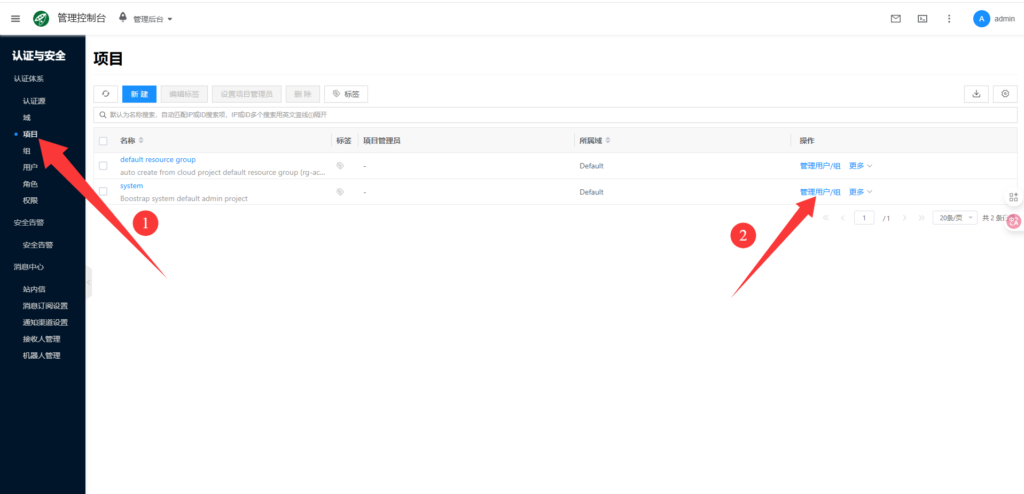Expand 更多 dropdown for system project

point(860,191)
